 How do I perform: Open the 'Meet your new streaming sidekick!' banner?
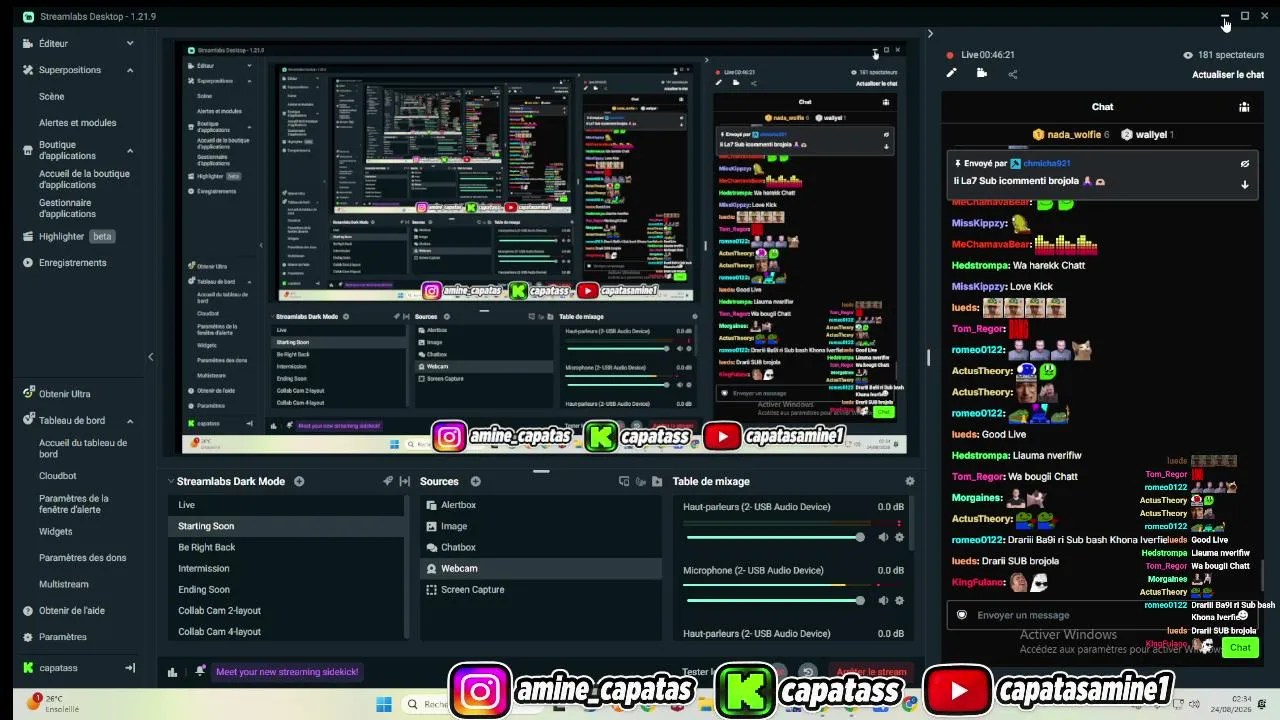(x=287, y=672)
